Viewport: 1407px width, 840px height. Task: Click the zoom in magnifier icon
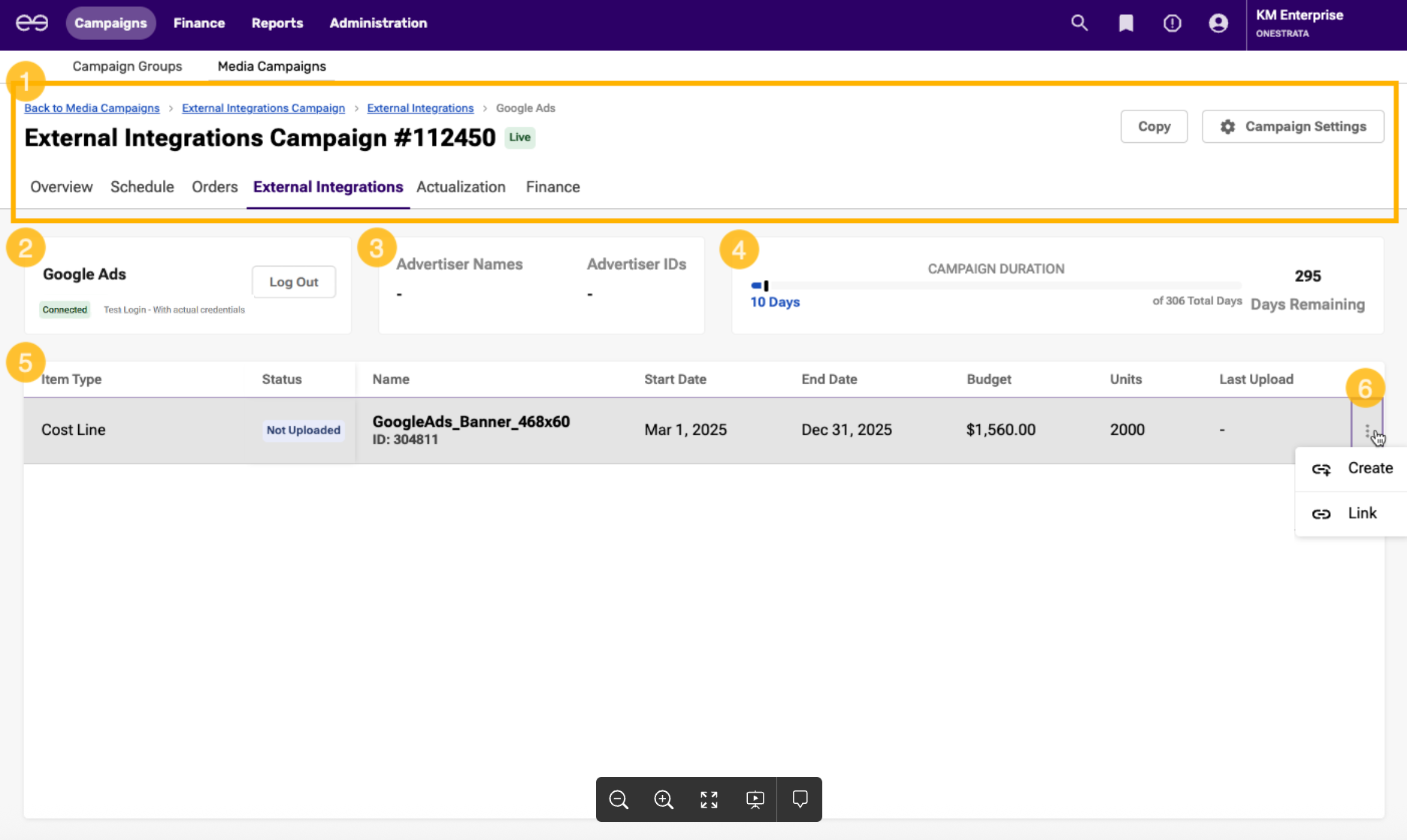[664, 799]
